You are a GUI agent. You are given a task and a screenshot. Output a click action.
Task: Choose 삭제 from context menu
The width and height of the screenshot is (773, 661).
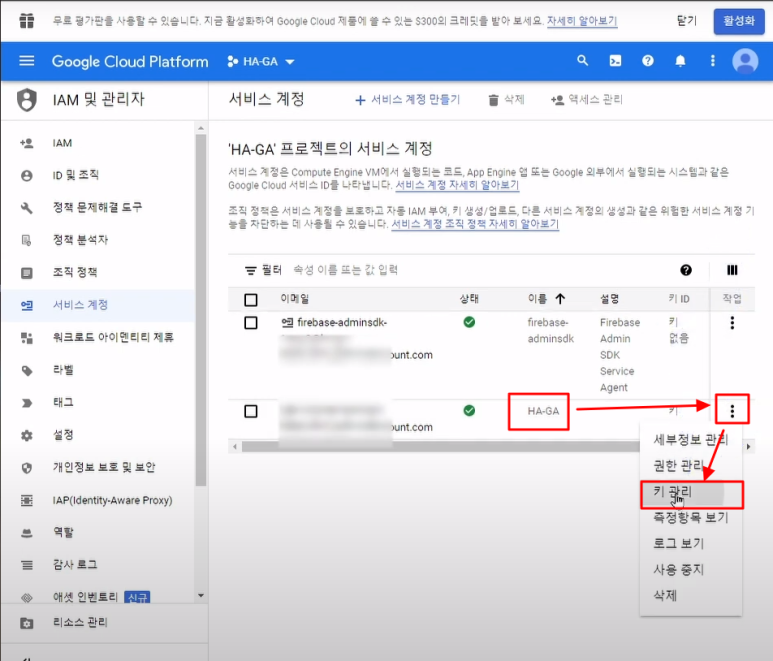(691, 595)
